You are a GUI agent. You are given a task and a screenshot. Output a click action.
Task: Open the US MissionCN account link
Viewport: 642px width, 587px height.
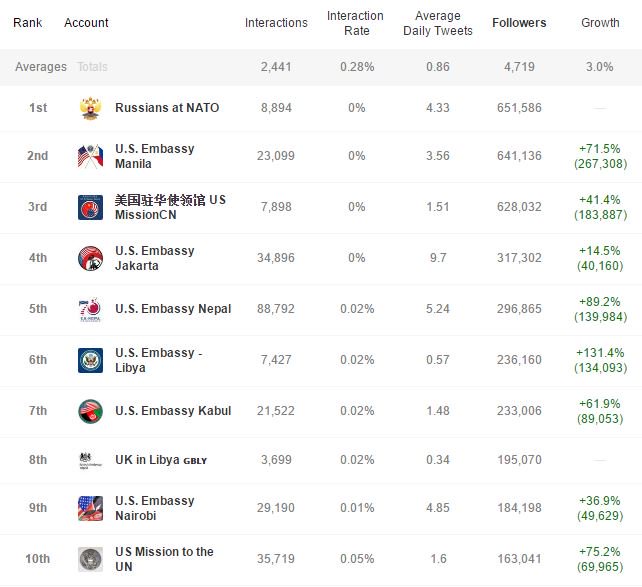170,207
